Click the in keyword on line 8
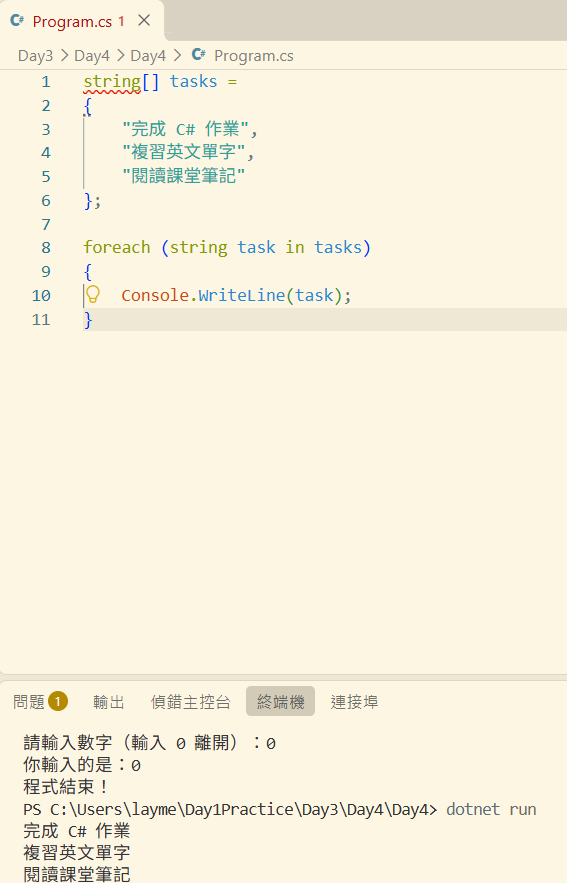Viewport: 567px width, 883px height. [x=294, y=248]
